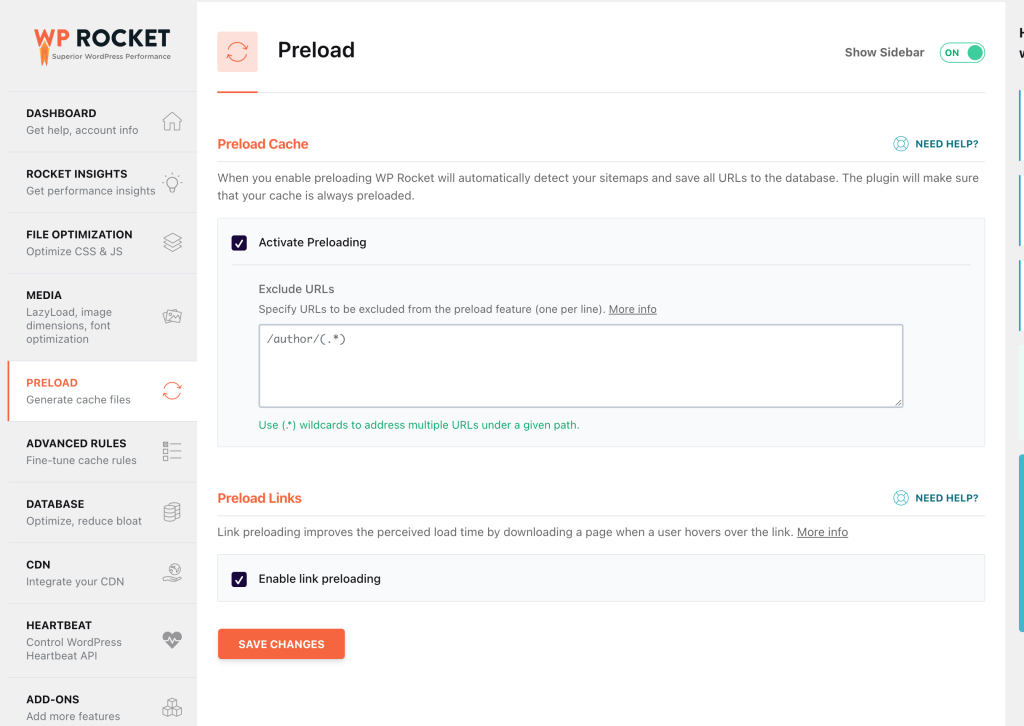Click the Dashboard home icon
Image resolution: width=1024 pixels, height=726 pixels.
coord(172,122)
